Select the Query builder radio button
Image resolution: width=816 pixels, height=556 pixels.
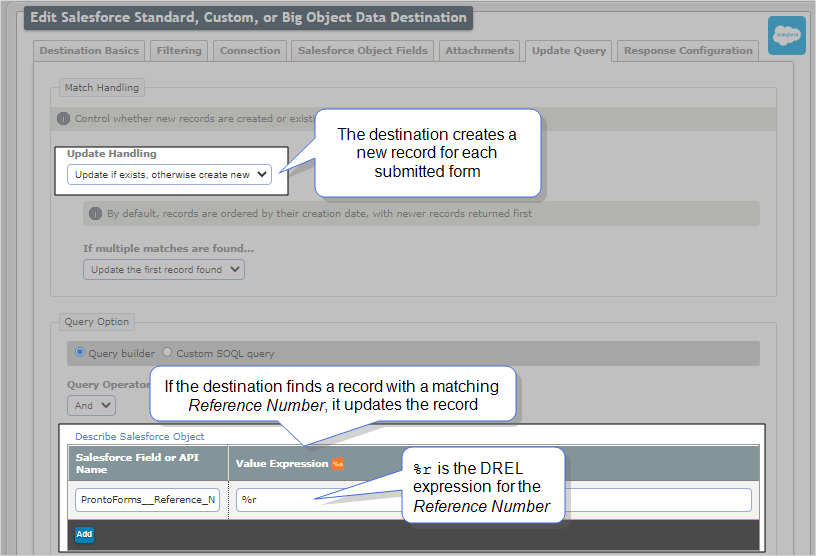[80, 352]
